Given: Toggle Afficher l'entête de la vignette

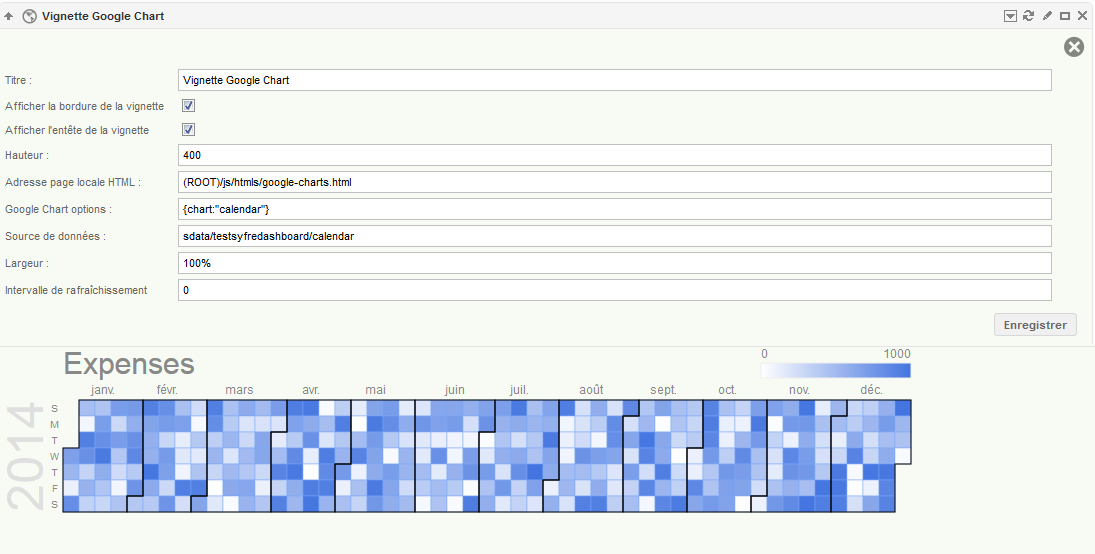Looking at the screenshot, I should [x=189, y=129].
